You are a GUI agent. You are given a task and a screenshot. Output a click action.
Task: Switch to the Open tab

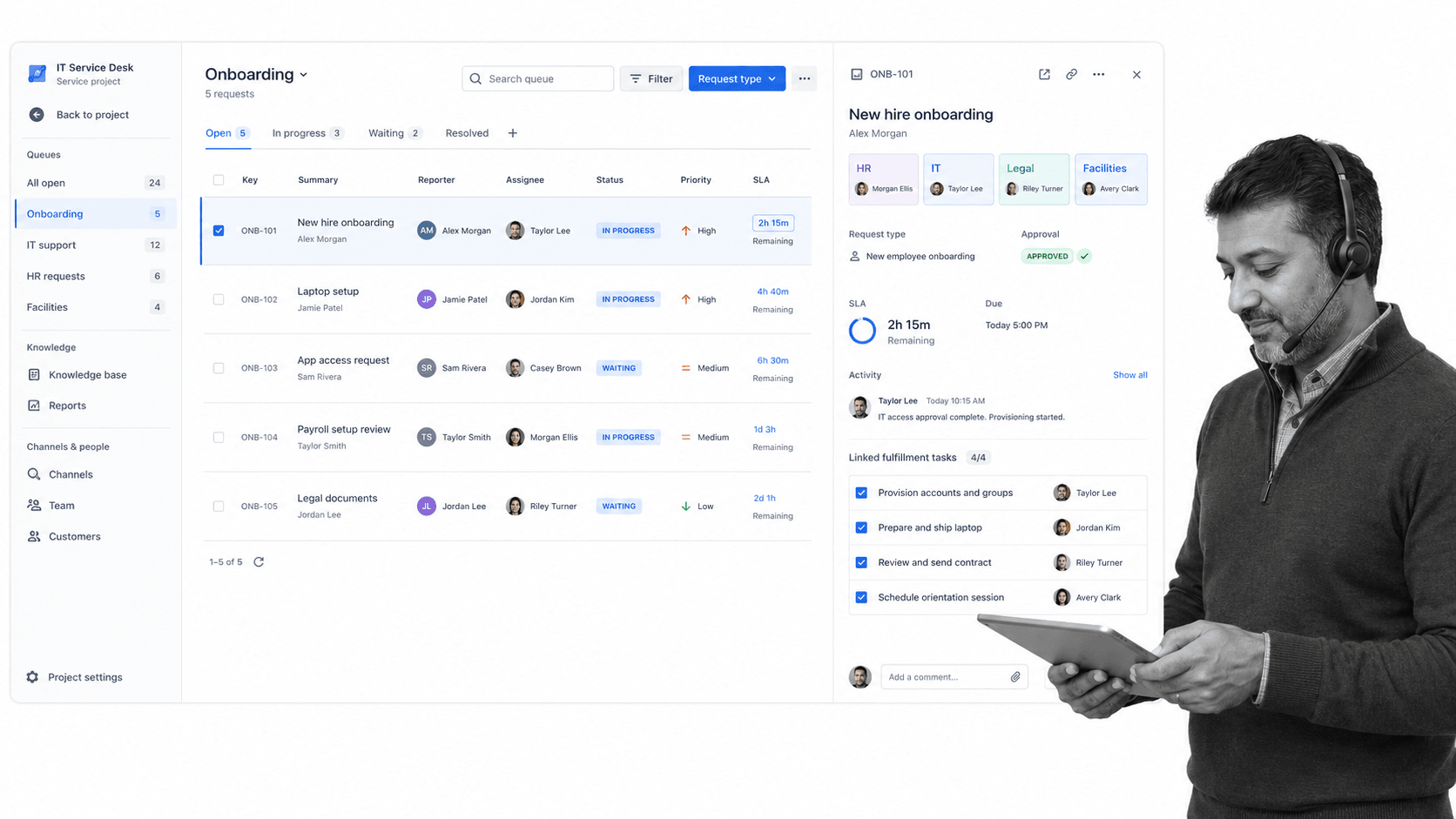coord(227,133)
